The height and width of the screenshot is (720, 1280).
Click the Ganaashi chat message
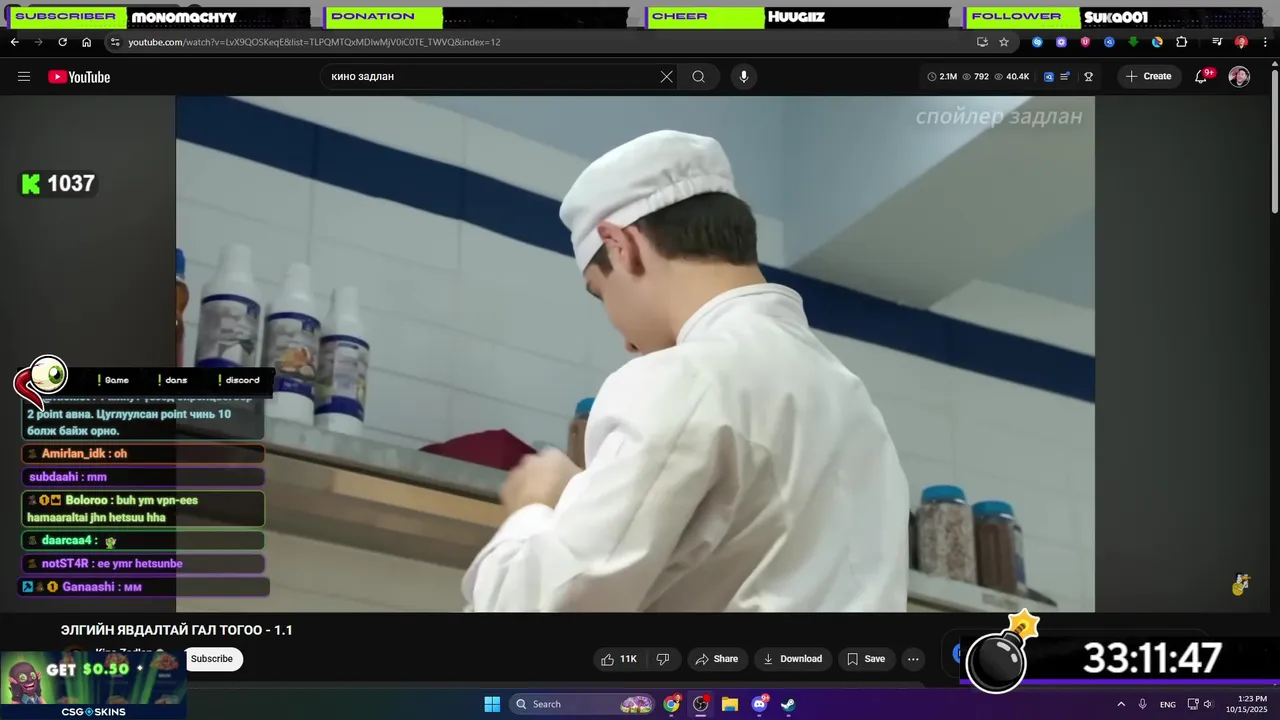(x=145, y=587)
